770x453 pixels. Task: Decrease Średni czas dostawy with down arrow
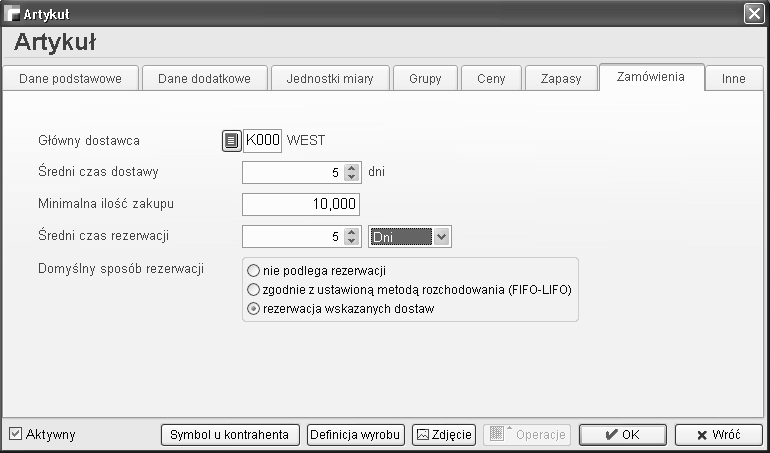click(x=352, y=177)
